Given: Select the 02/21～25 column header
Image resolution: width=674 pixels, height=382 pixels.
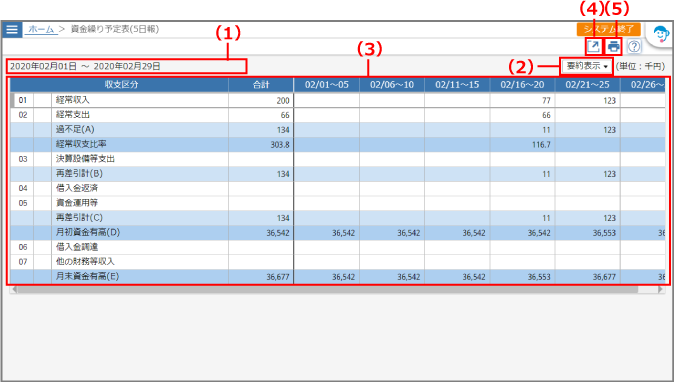Looking at the screenshot, I should pyautogui.click(x=588, y=85).
